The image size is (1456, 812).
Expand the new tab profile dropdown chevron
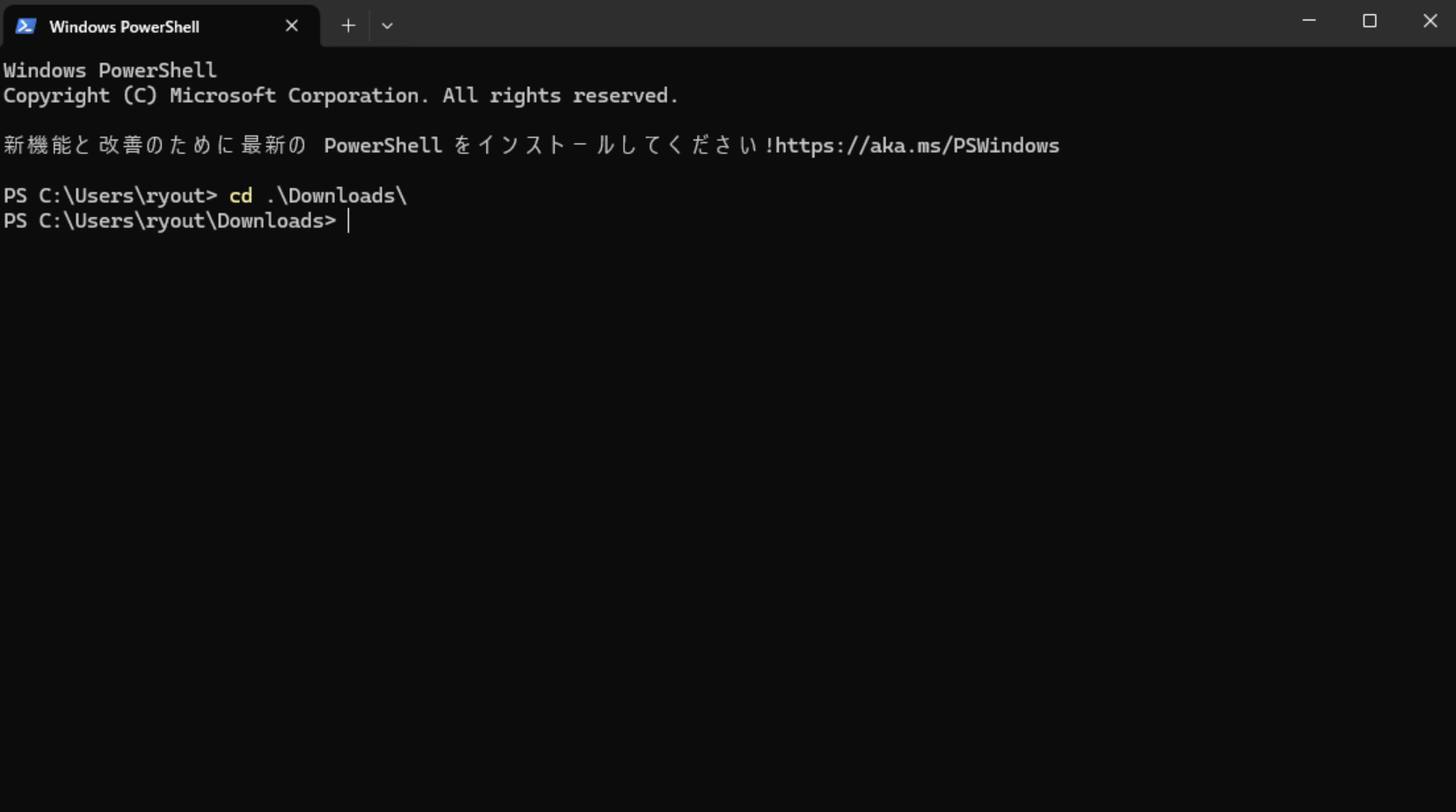pos(387,26)
